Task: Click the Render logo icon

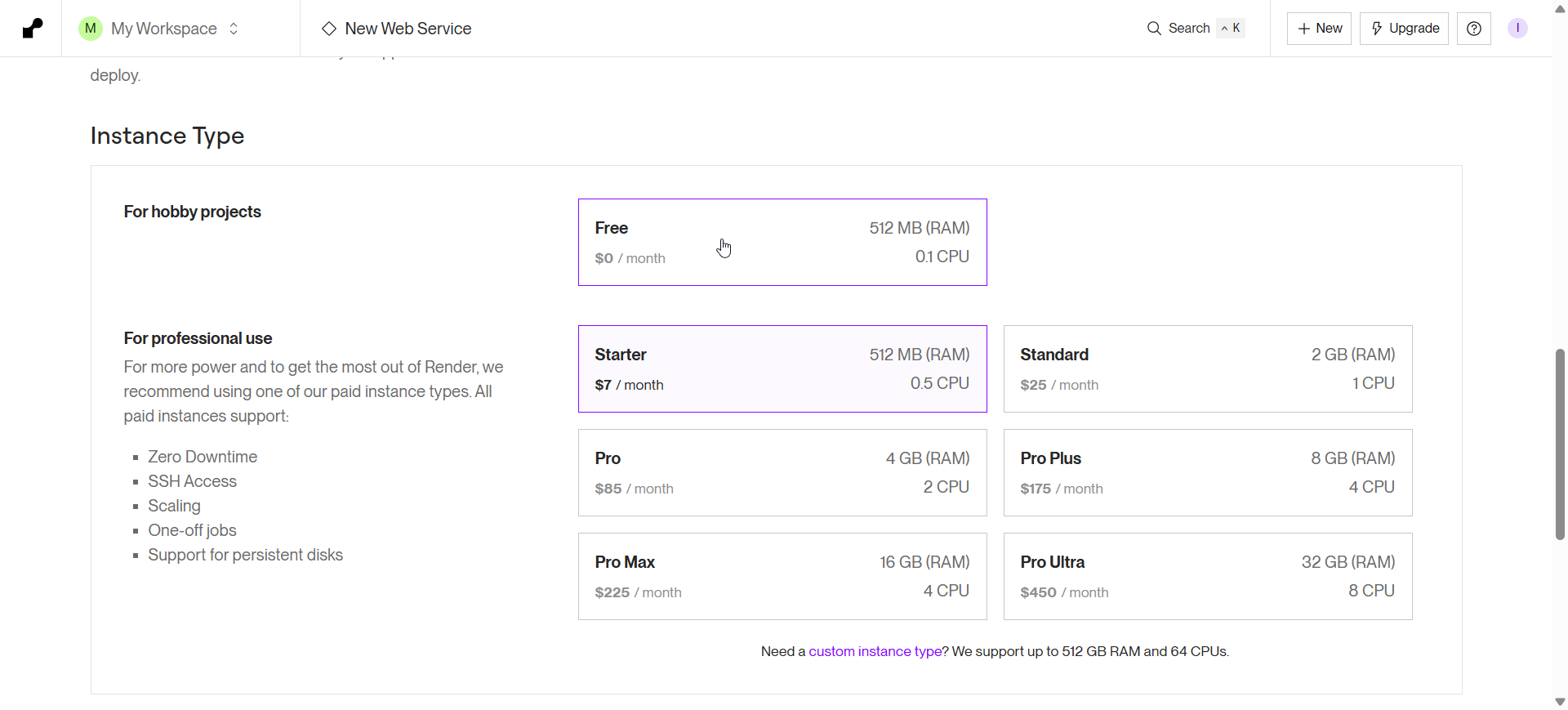Action: 32,29
